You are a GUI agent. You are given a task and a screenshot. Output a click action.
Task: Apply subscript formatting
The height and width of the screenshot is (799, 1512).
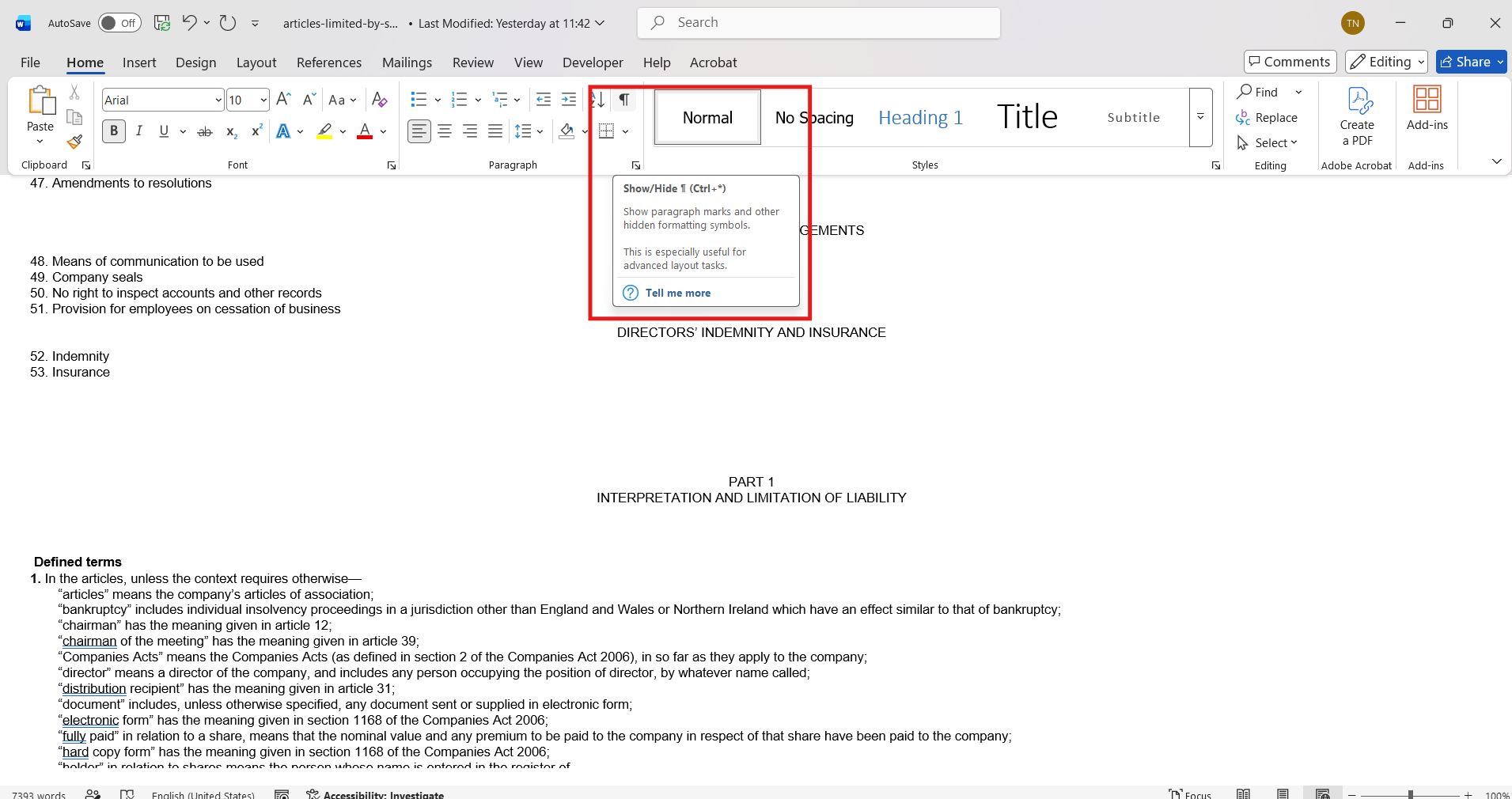[x=231, y=131]
